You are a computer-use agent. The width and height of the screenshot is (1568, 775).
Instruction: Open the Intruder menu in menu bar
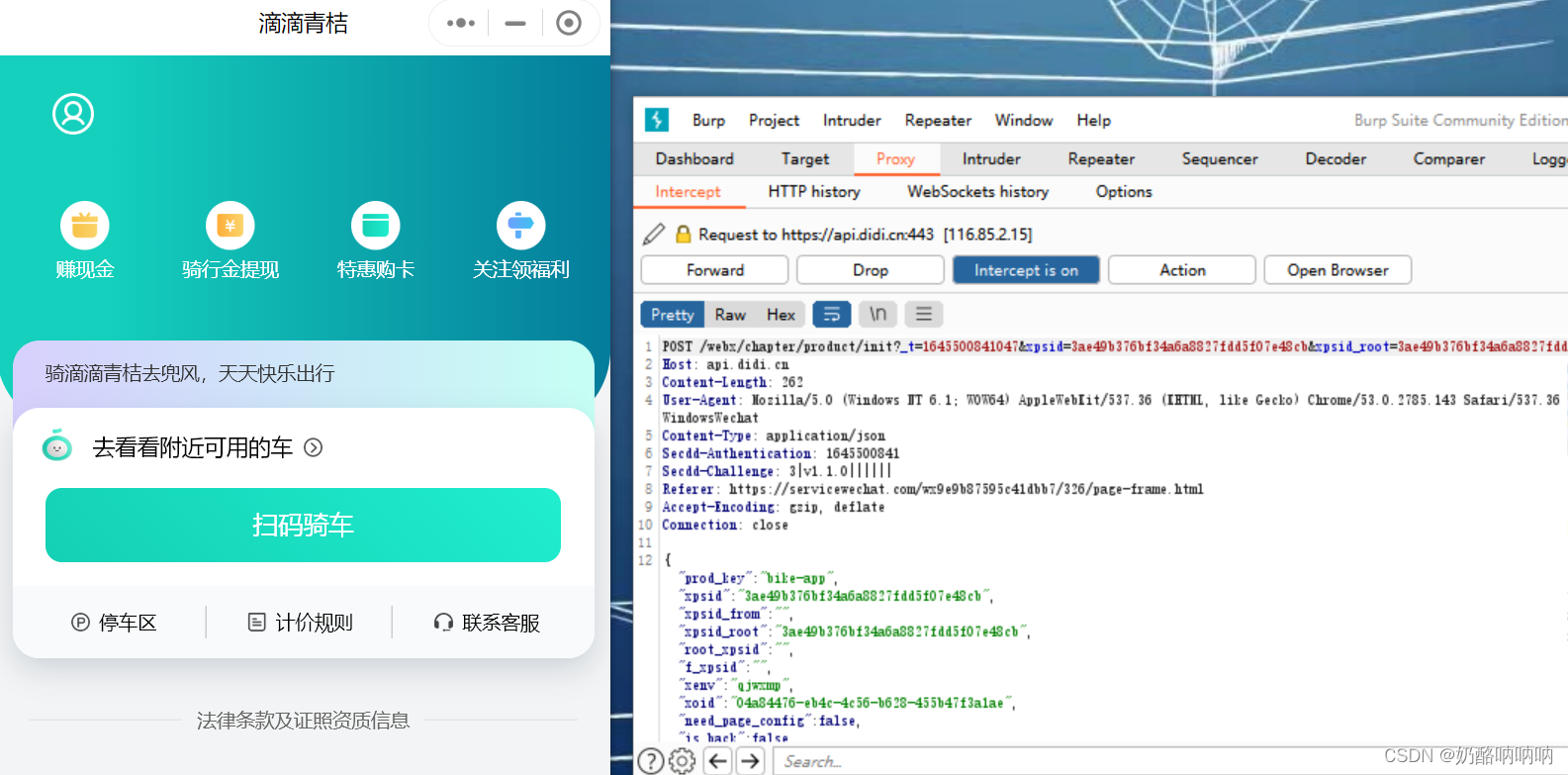[852, 120]
